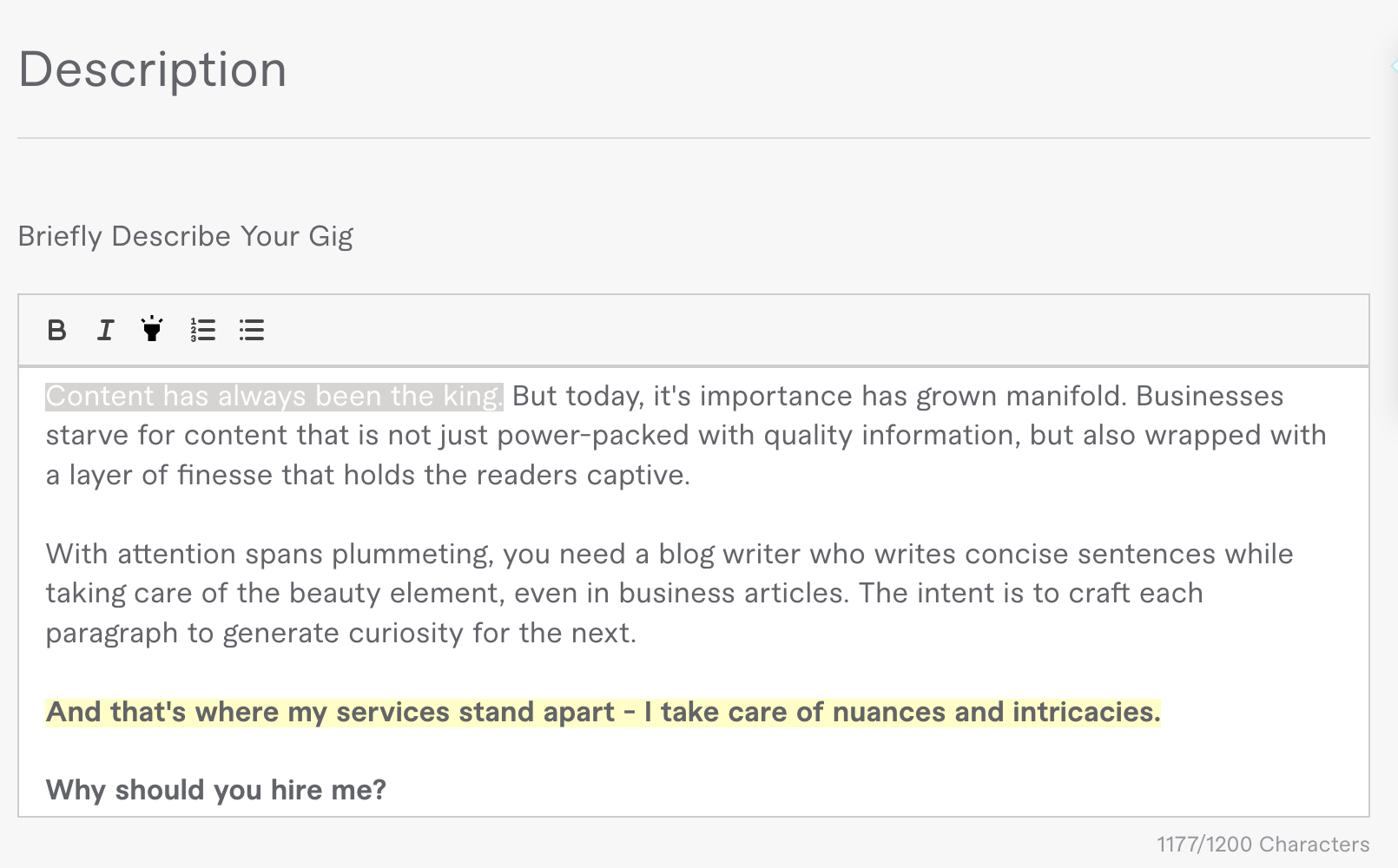This screenshot has height=868, width=1398.
Task: Click the ordered list toolbar icon
Action: [x=202, y=330]
